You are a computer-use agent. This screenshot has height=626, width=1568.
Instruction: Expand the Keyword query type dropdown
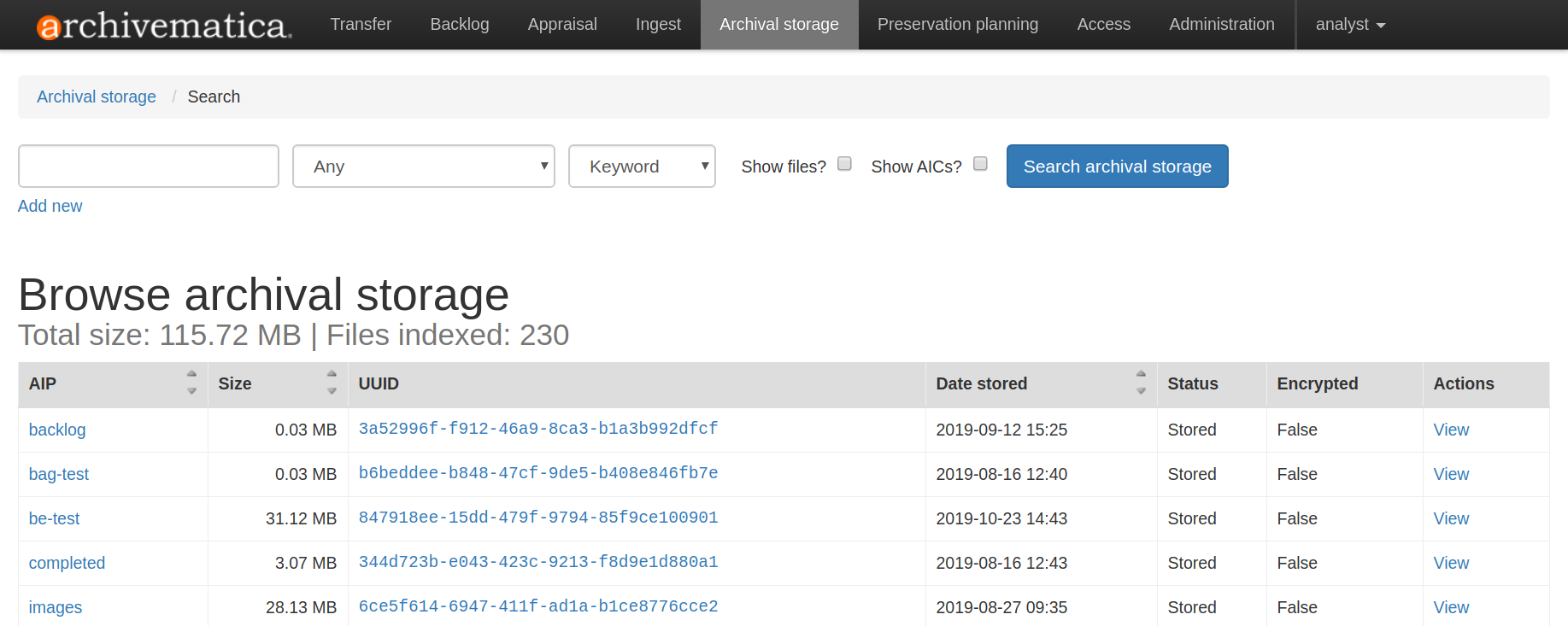(x=642, y=167)
